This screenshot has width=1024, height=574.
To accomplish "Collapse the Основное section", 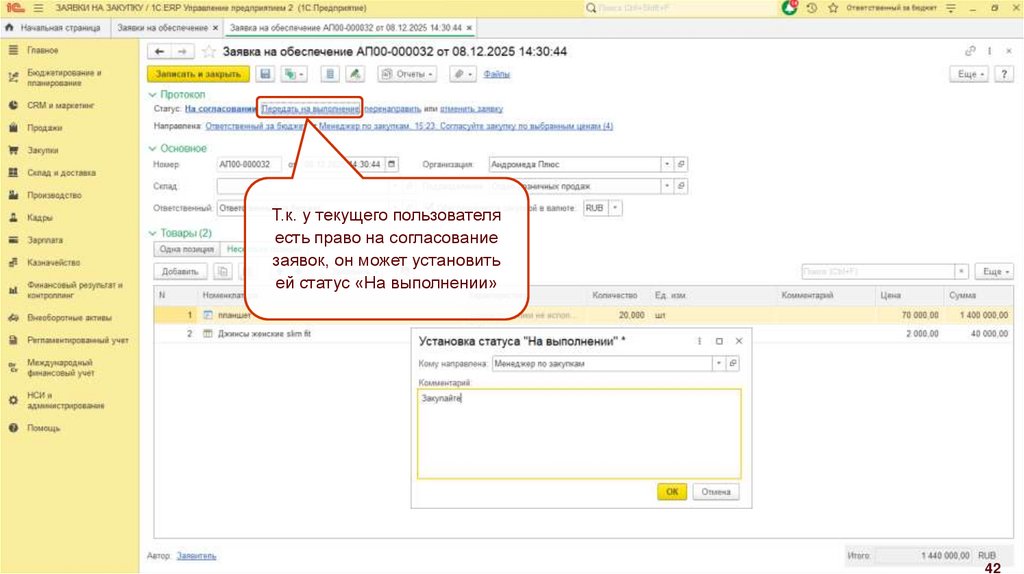I will pos(152,149).
